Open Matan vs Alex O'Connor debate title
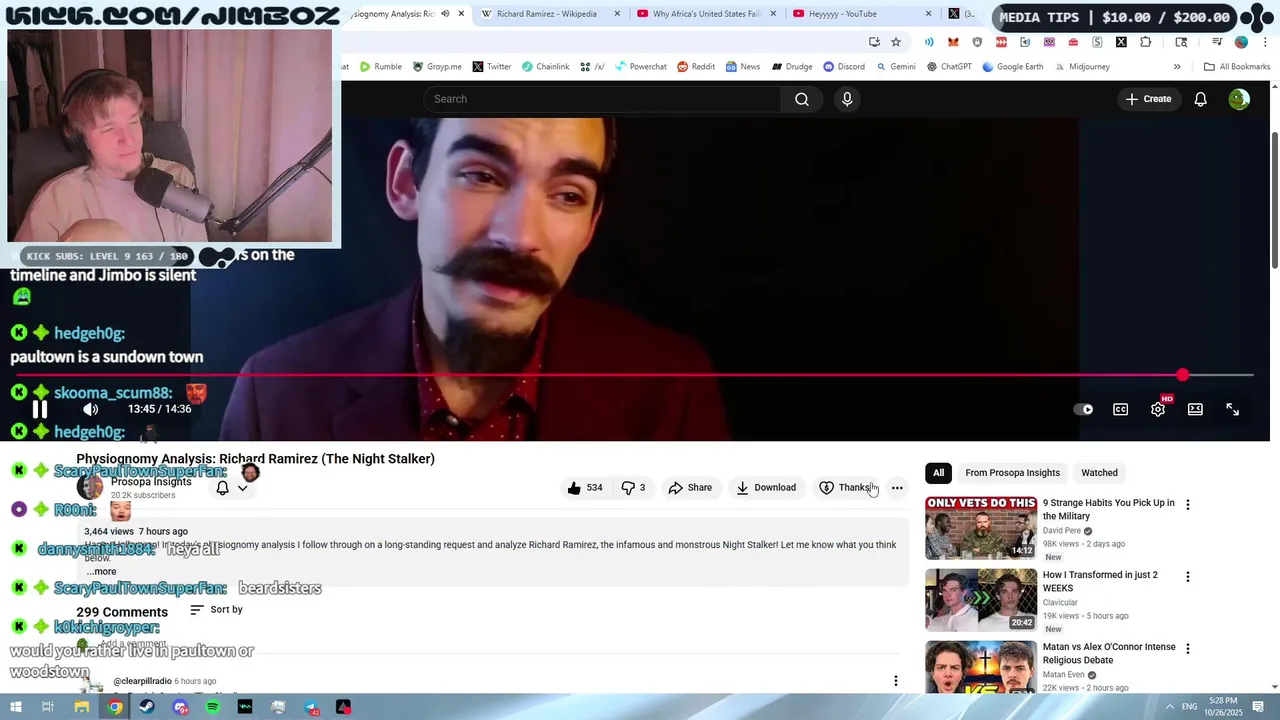Image resolution: width=1280 pixels, height=720 pixels. click(x=1109, y=653)
